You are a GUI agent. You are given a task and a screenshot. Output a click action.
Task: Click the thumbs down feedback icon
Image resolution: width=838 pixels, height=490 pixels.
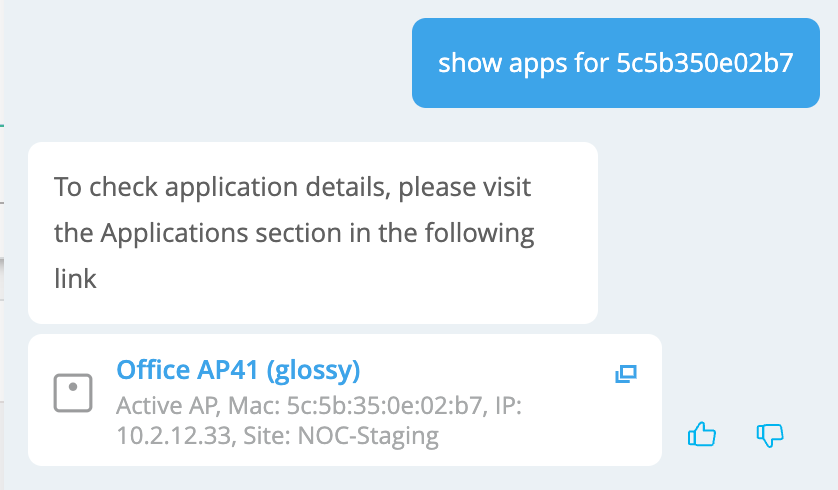pyautogui.click(x=770, y=434)
